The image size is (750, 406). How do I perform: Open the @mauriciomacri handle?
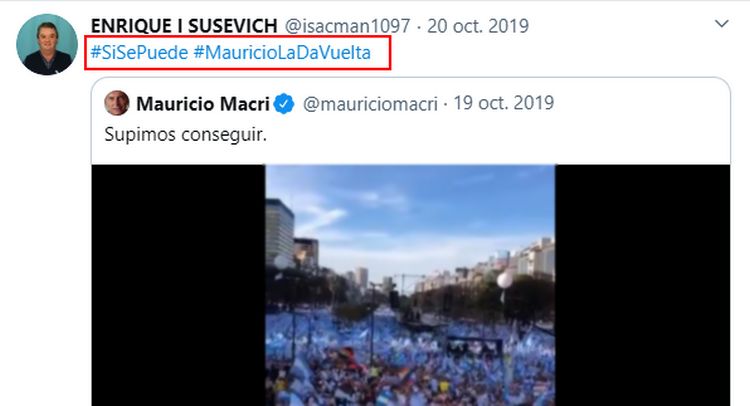coord(370,104)
